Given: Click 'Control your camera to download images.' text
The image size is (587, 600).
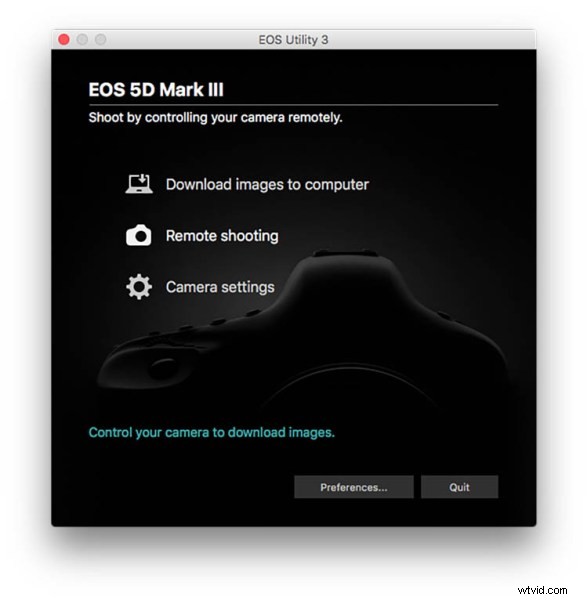Looking at the screenshot, I should click(212, 432).
